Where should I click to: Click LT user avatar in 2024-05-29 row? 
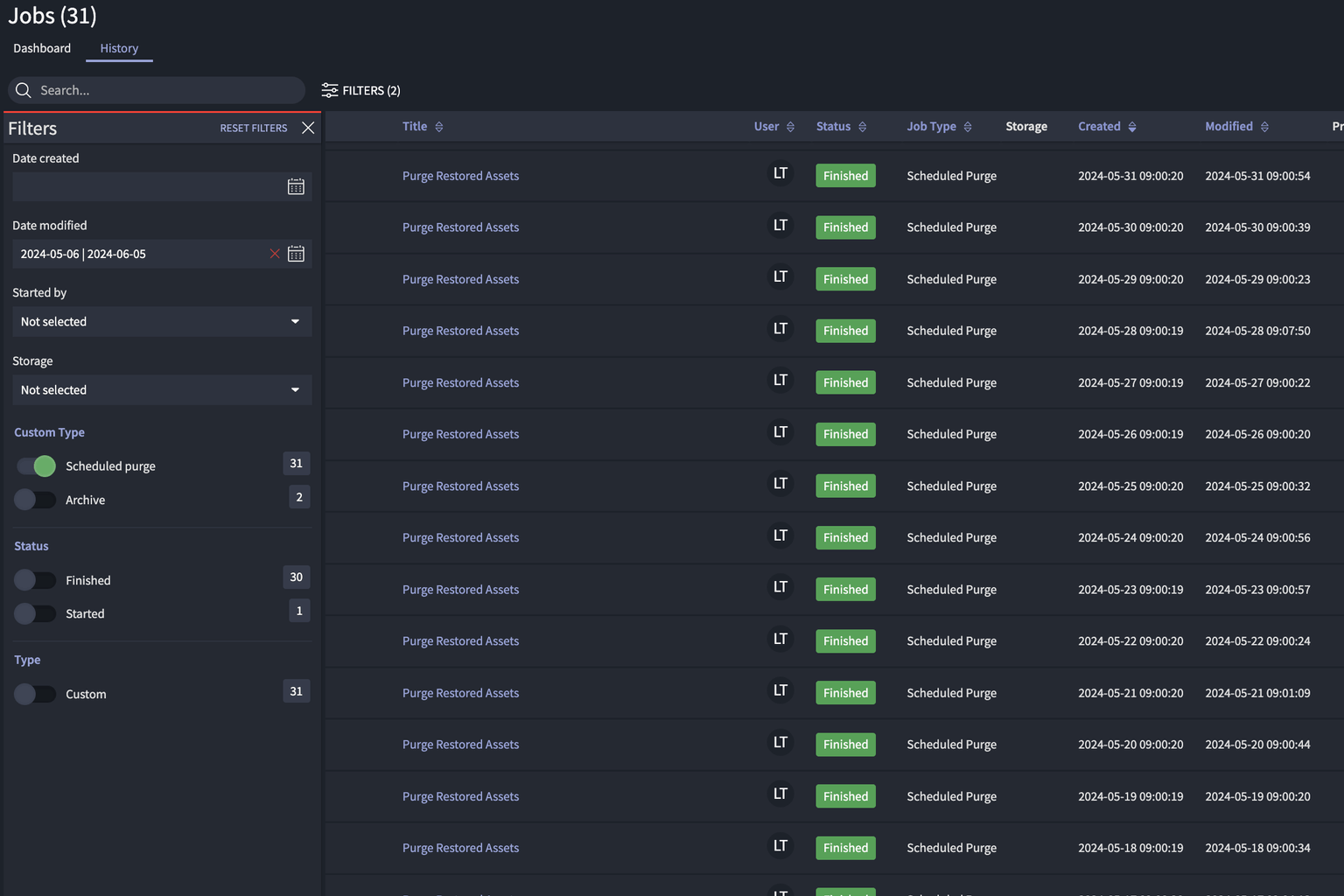780,277
